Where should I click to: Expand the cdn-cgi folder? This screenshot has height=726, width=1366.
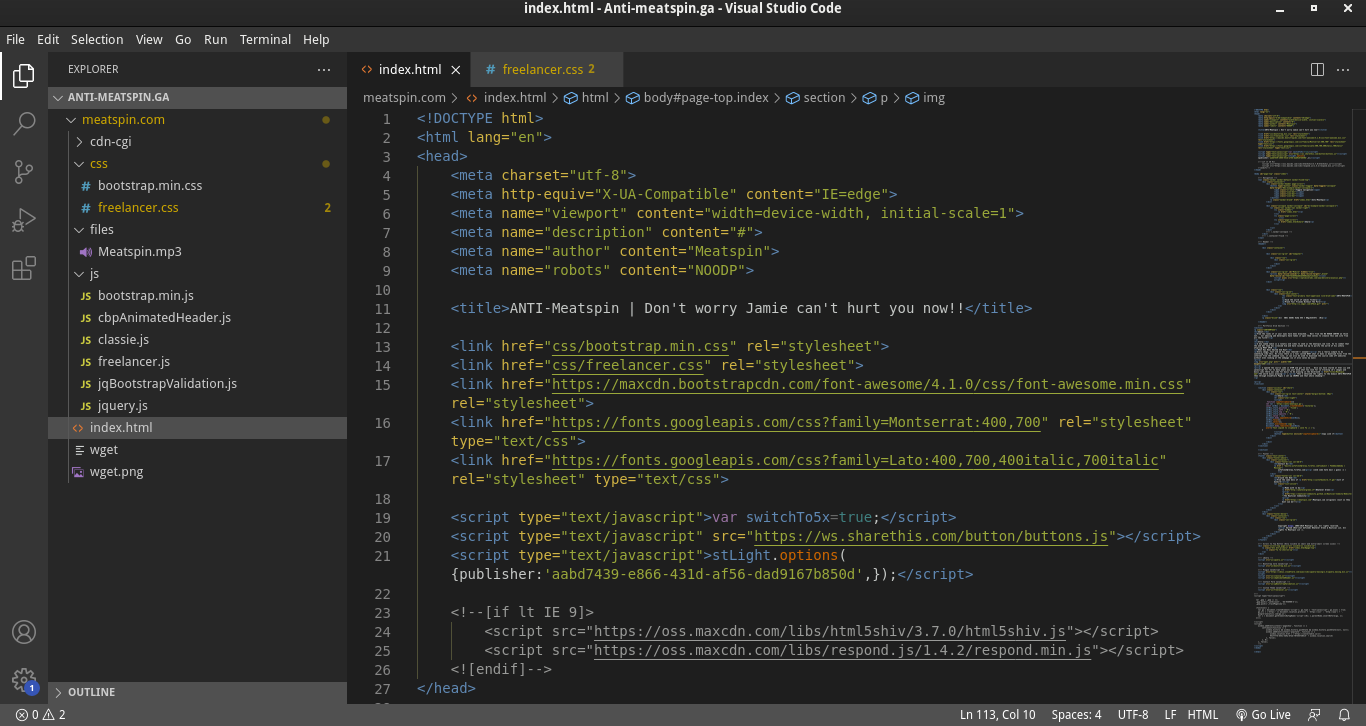click(110, 141)
